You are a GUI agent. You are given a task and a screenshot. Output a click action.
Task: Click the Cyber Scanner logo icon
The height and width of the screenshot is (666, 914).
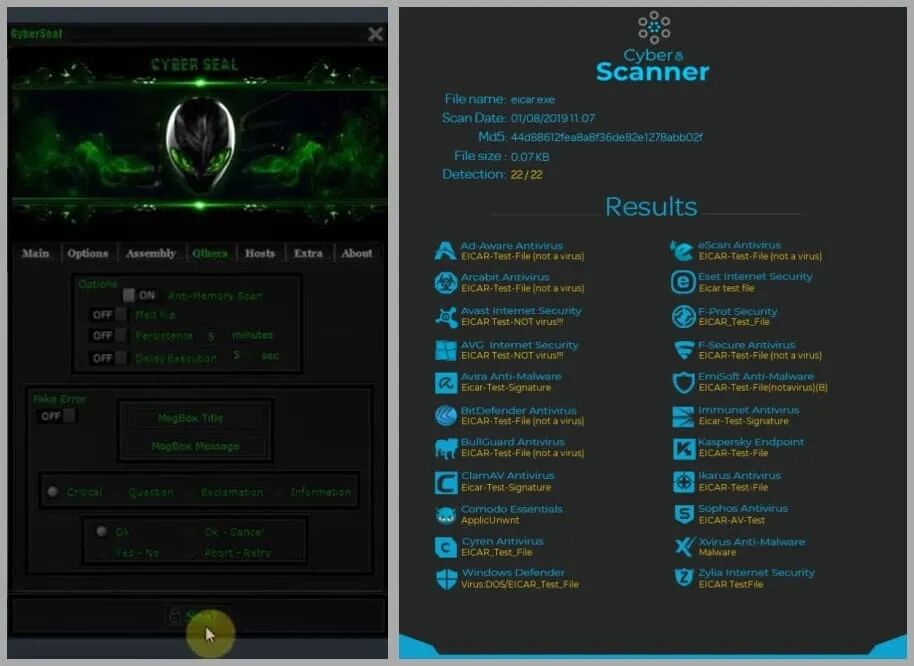[653, 27]
